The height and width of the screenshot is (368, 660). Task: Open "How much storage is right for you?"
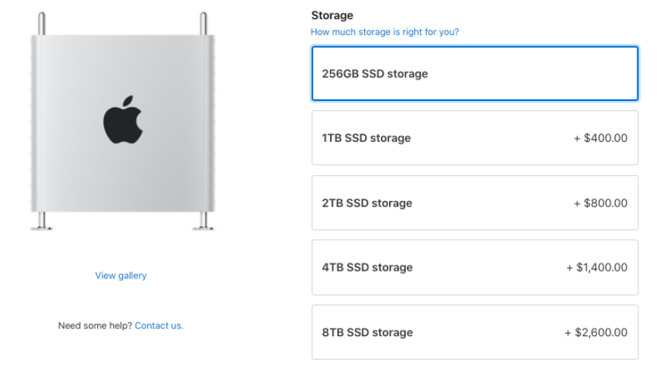tap(385, 32)
